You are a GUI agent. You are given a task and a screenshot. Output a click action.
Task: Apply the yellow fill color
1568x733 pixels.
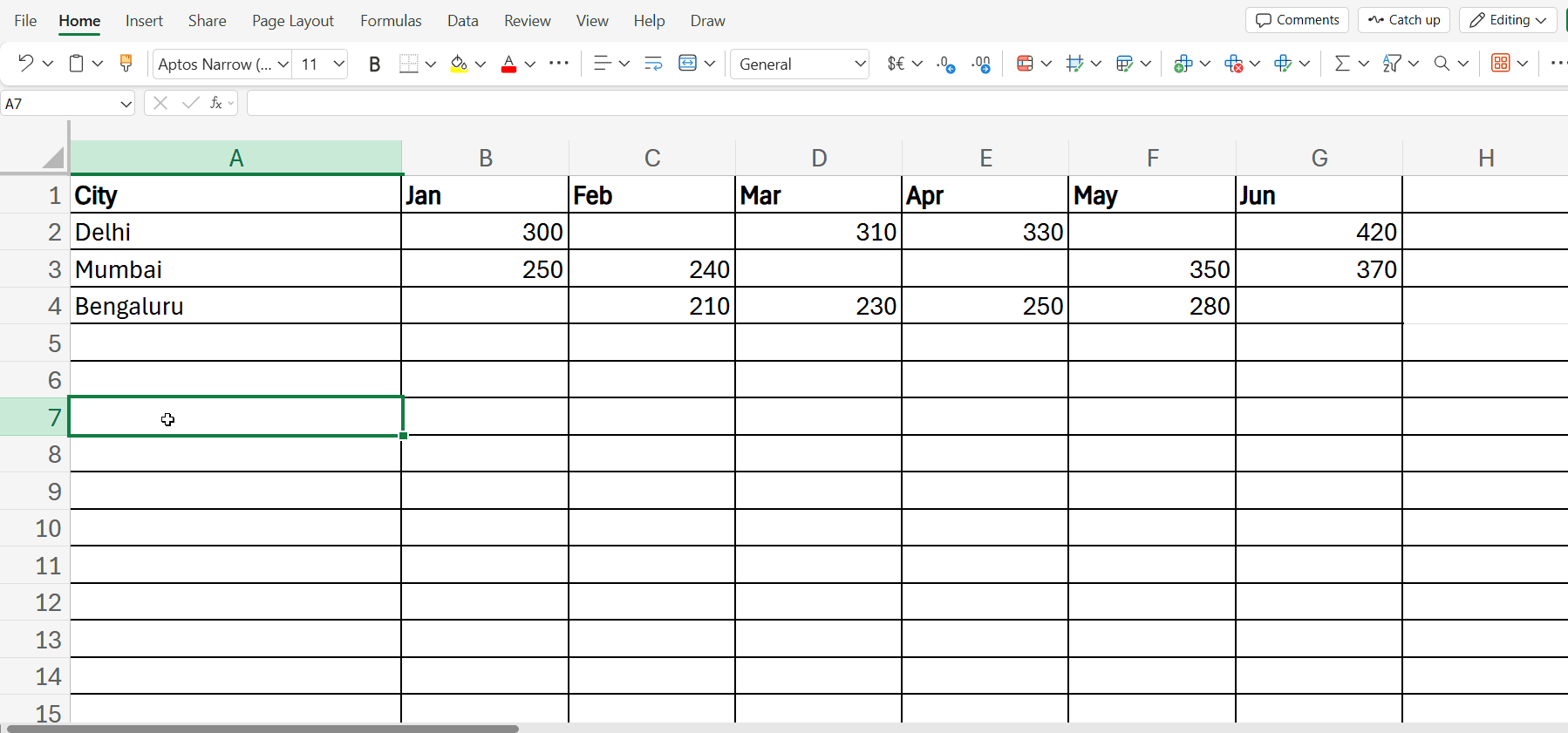pyautogui.click(x=459, y=64)
